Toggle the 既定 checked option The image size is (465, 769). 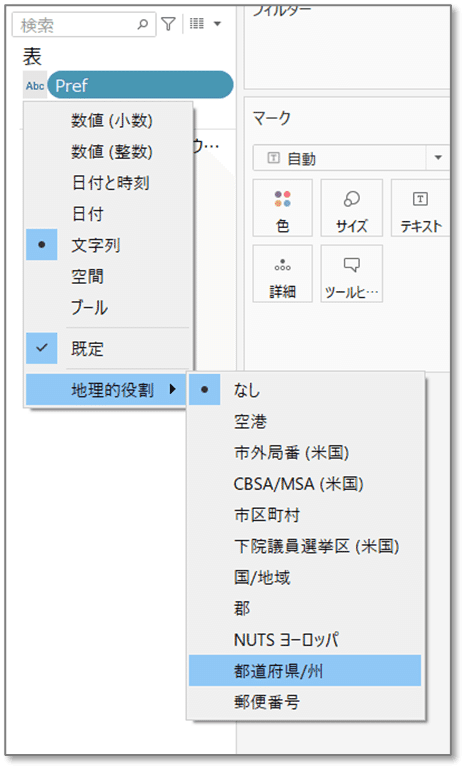[108, 349]
